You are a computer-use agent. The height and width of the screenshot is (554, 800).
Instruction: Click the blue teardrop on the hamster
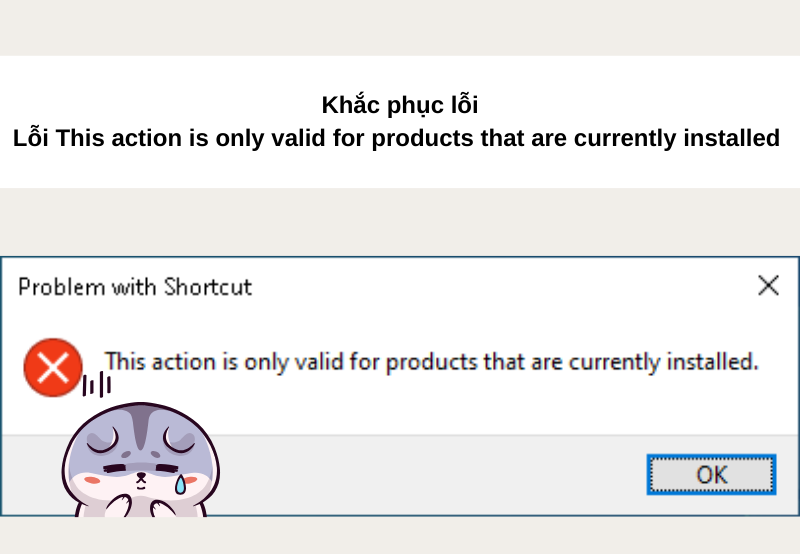pos(180,484)
